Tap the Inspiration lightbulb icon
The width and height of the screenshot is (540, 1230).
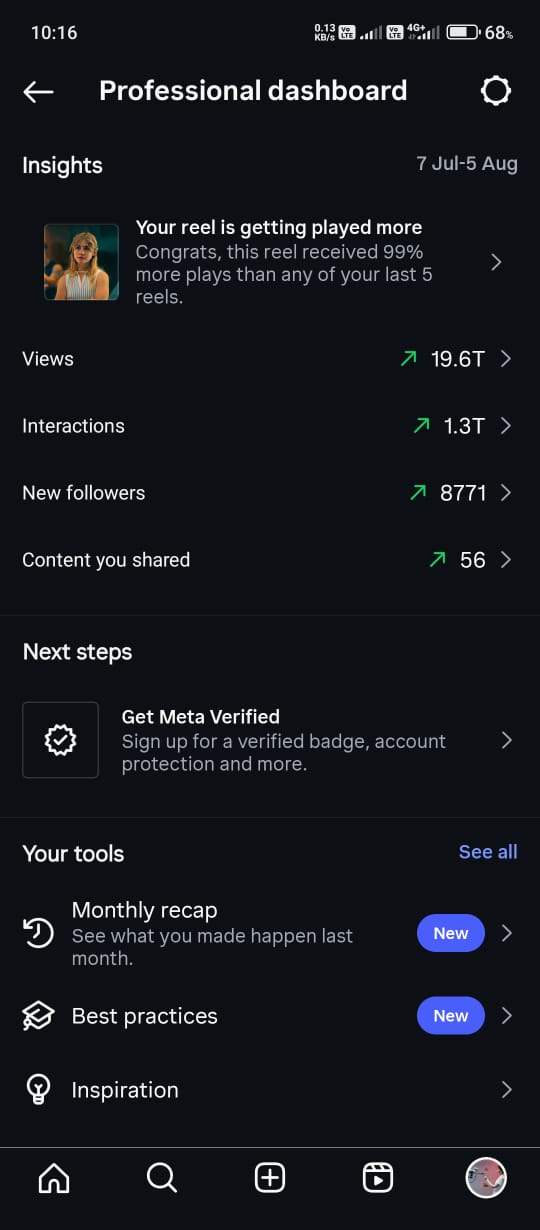pos(38,1090)
